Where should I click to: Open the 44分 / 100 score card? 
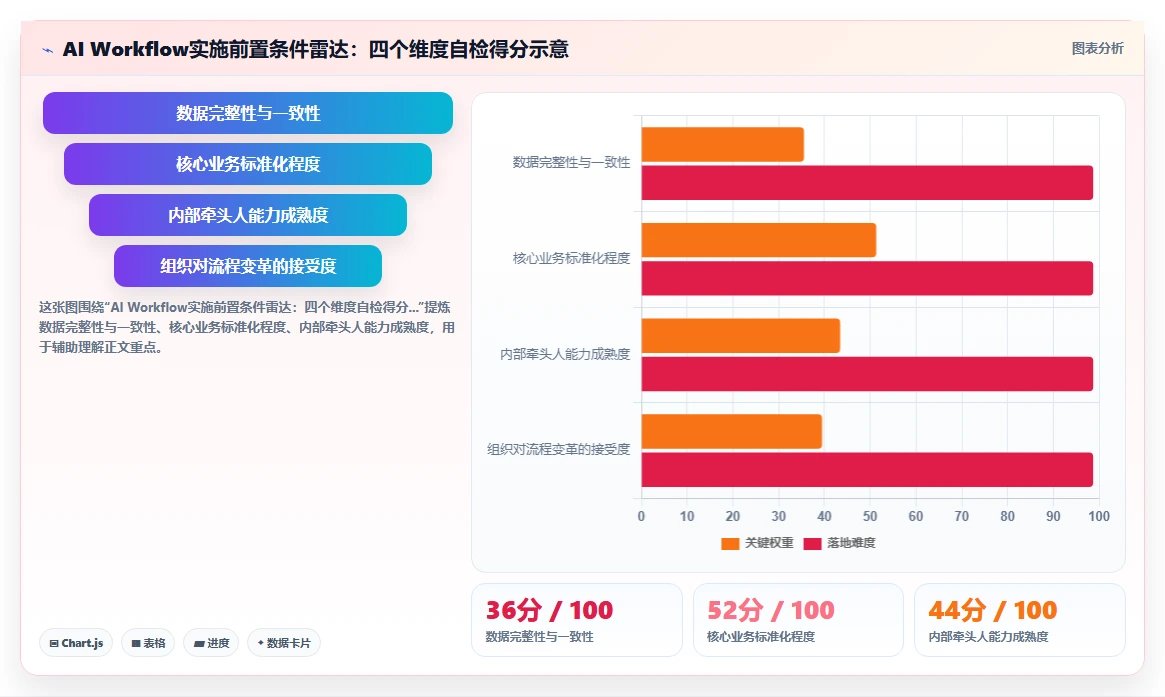pos(1019,620)
